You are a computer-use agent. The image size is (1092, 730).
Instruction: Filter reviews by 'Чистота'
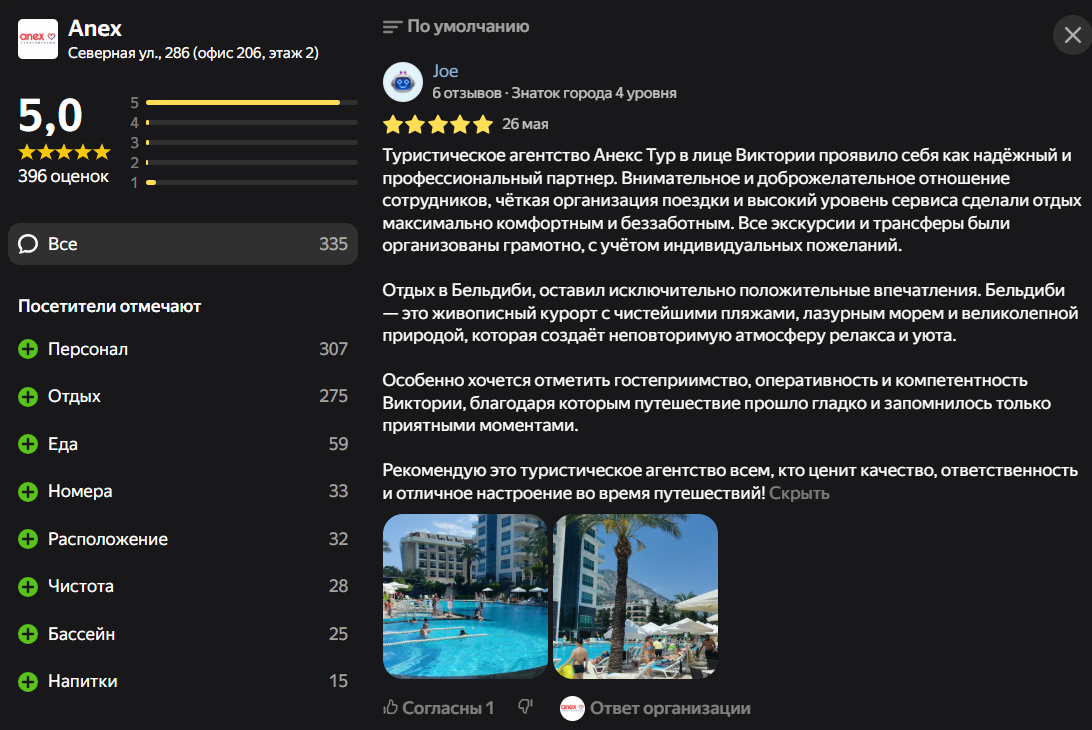coord(81,586)
